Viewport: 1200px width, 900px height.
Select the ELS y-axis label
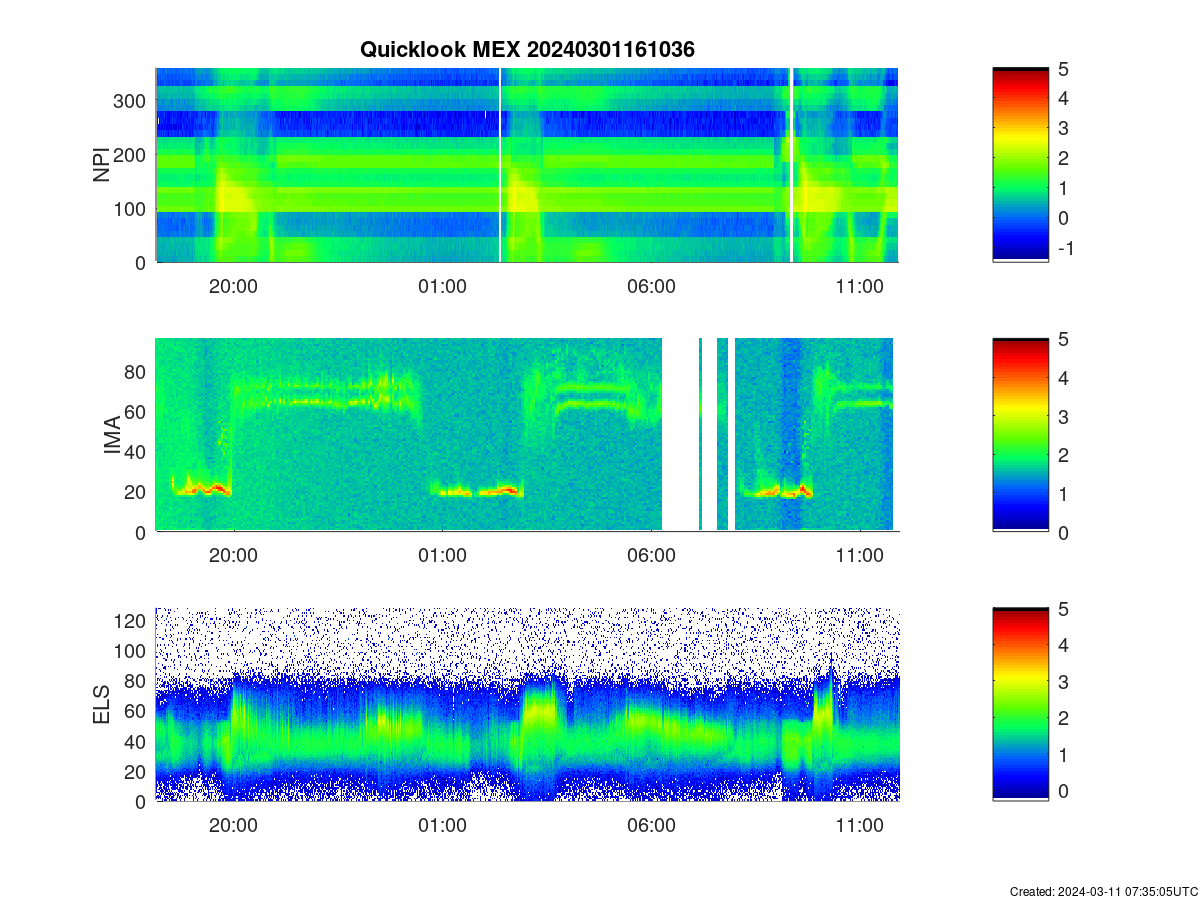[x=103, y=705]
